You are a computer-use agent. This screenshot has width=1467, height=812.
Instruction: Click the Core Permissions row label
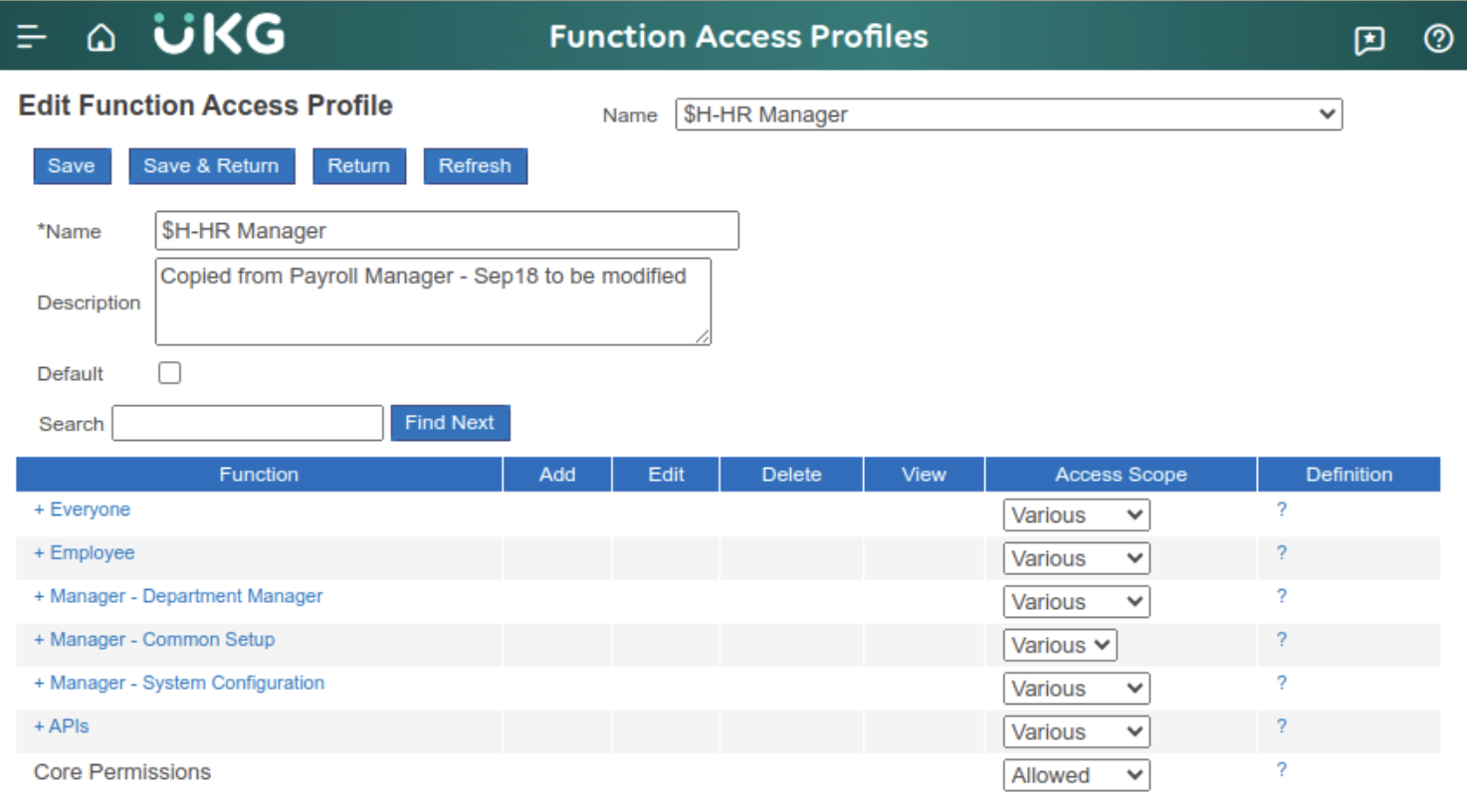point(122,772)
